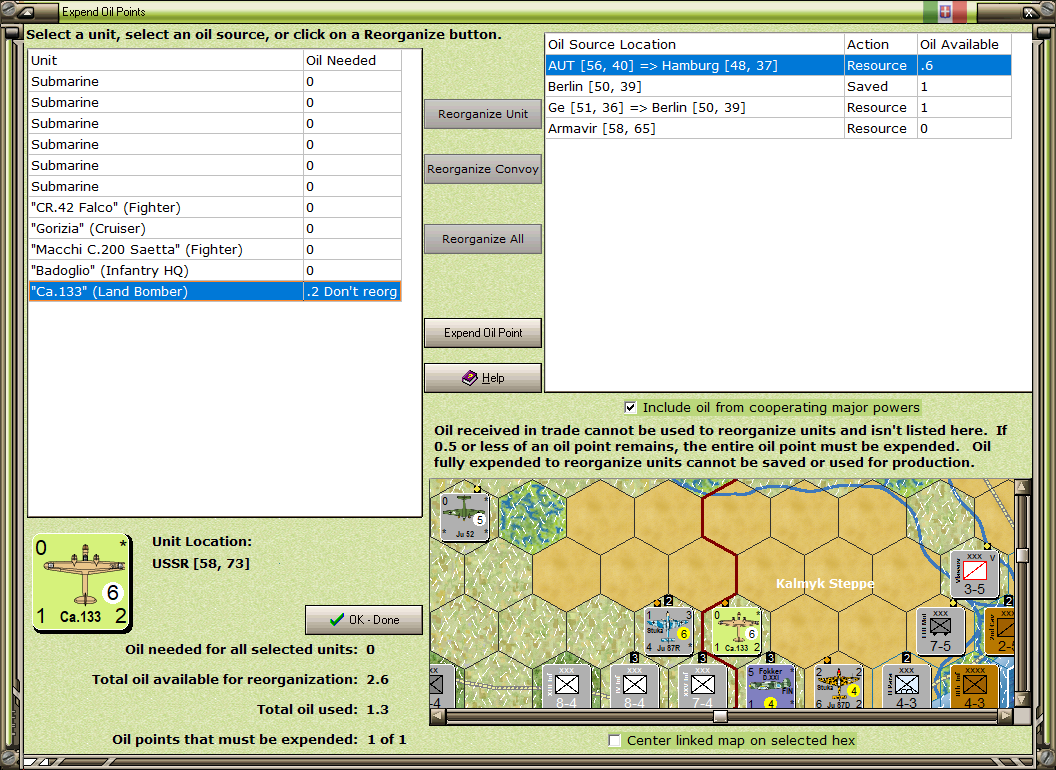Enable Center linked map on selected hex
This screenshot has height=770, width=1056.
614,740
